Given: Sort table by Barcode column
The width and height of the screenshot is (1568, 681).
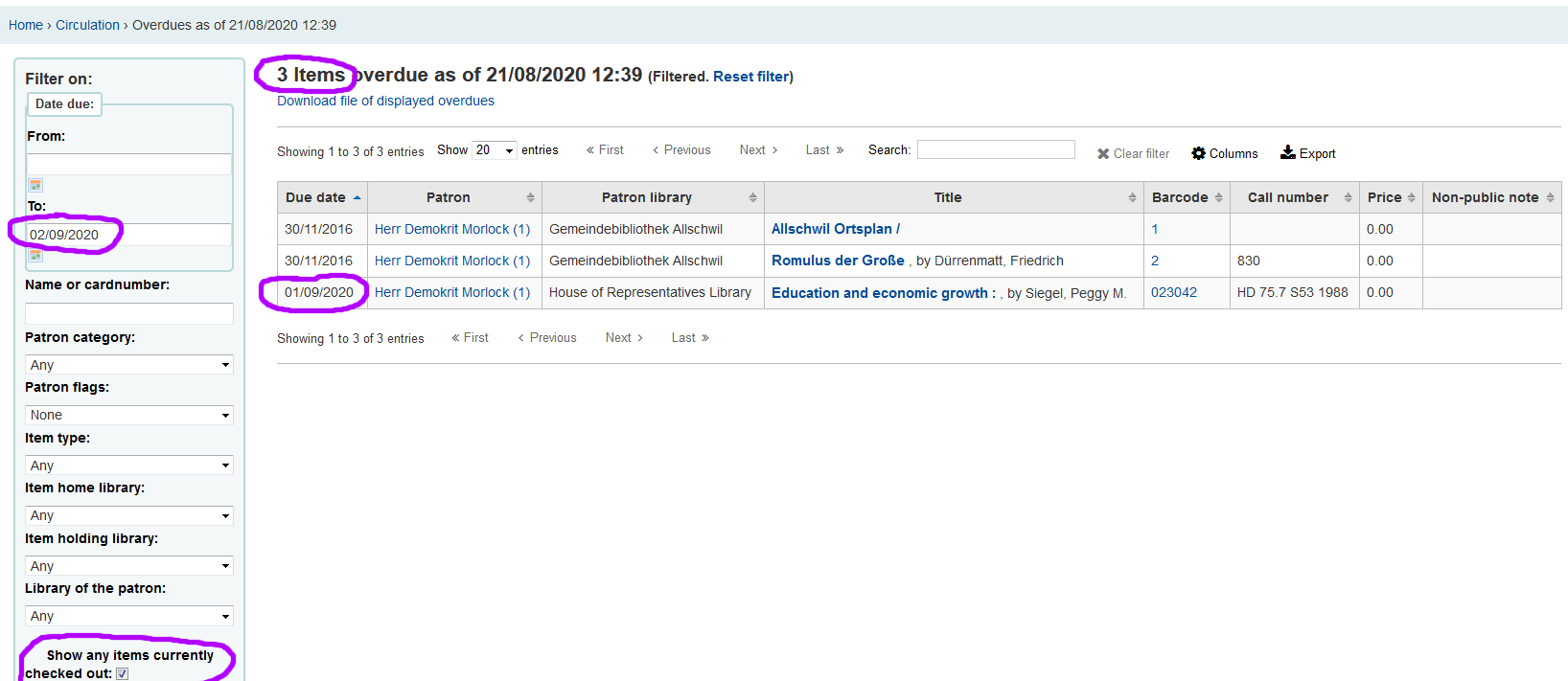Looking at the screenshot, I should click(1218, 198).
